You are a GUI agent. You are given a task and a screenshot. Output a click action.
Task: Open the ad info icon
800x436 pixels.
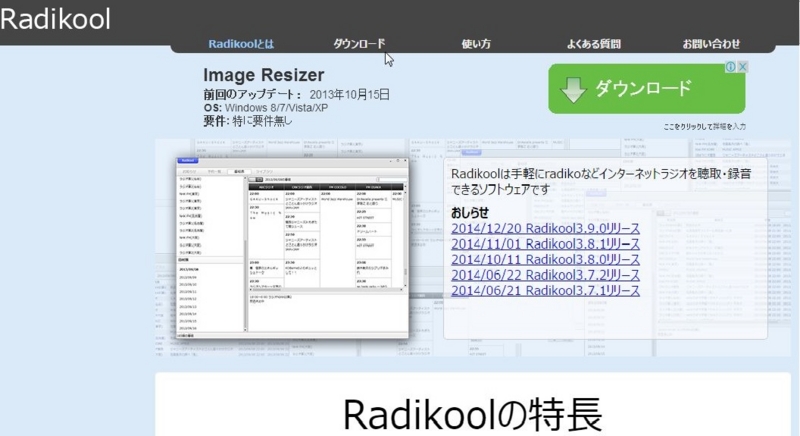731,67
